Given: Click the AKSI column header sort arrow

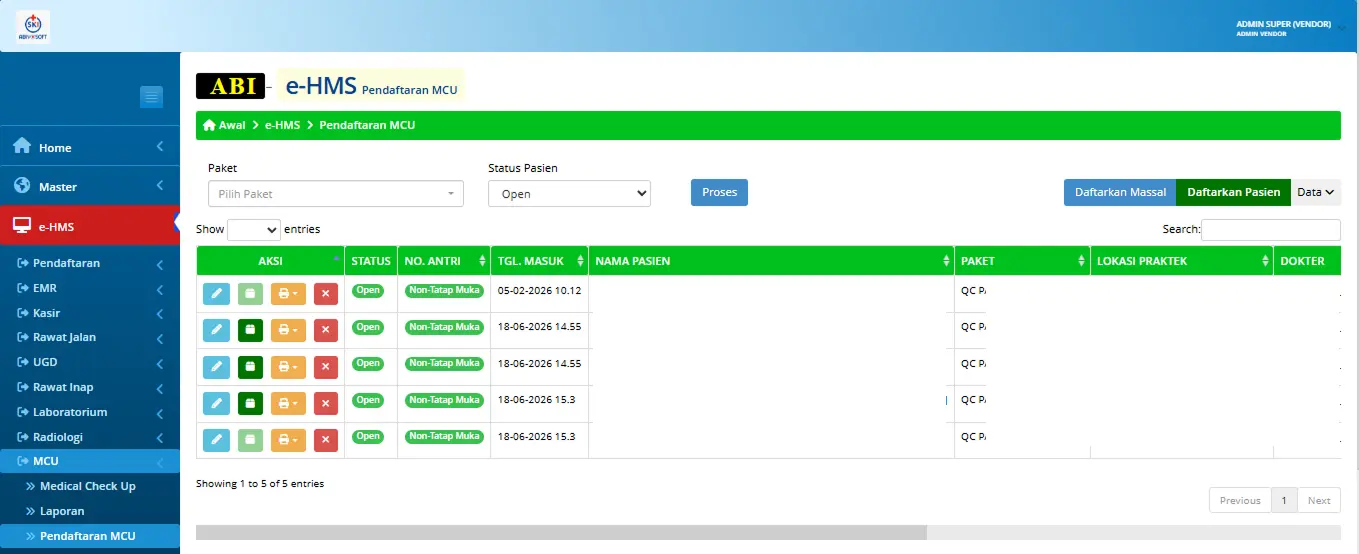Looking at the screenshot, I should click(336, 259).
